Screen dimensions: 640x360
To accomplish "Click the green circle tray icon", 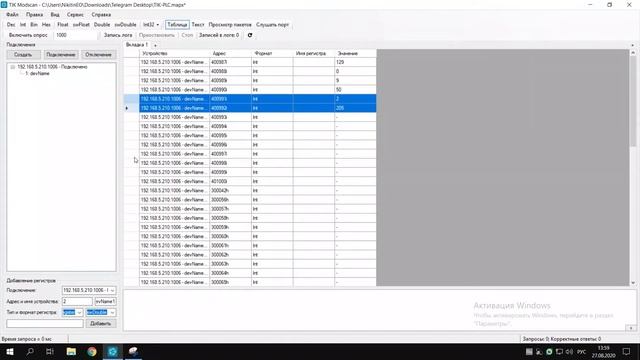I will click(549, 351).
